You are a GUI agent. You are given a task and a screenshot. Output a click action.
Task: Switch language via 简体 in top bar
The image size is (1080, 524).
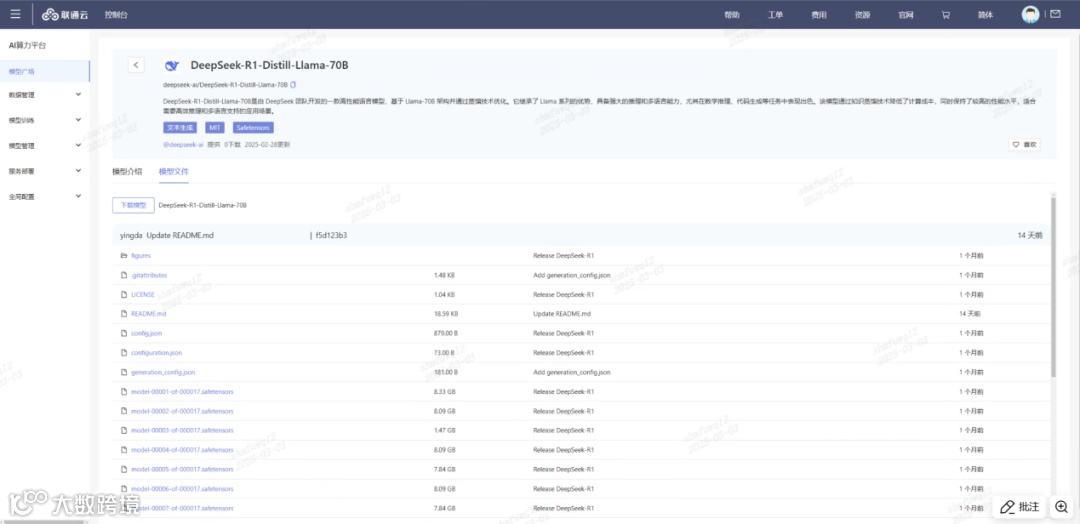click(986, 14)
